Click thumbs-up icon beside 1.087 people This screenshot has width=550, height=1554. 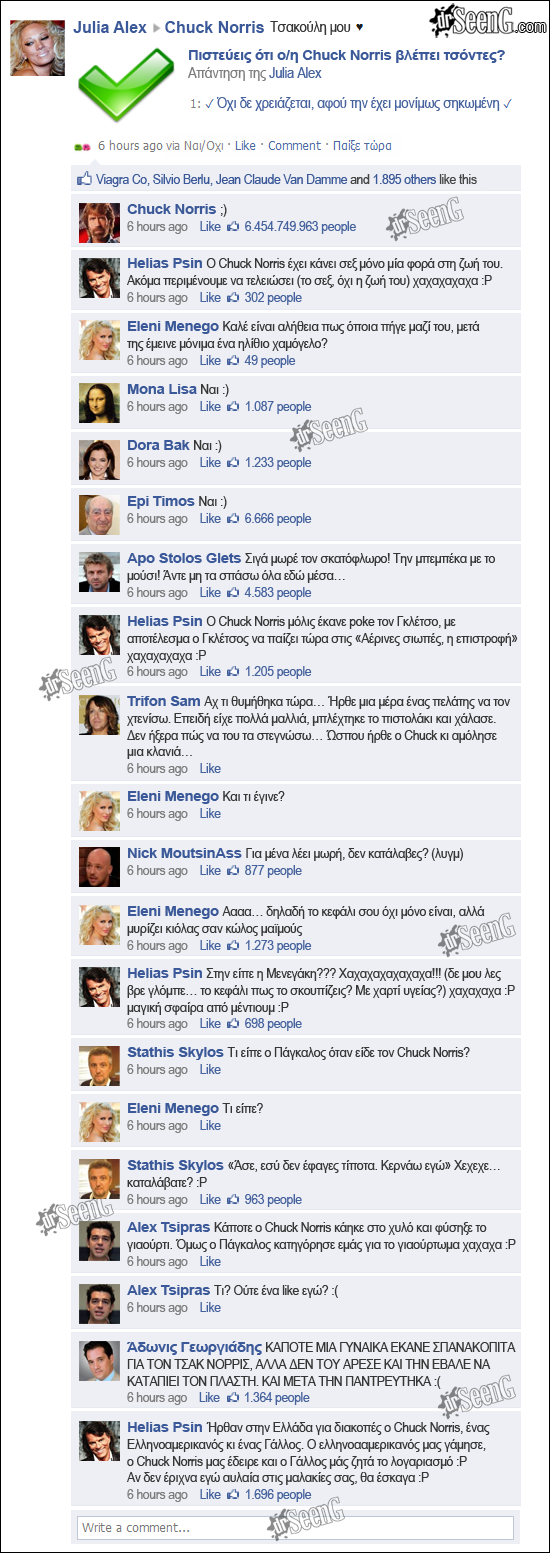pos(233,407)
